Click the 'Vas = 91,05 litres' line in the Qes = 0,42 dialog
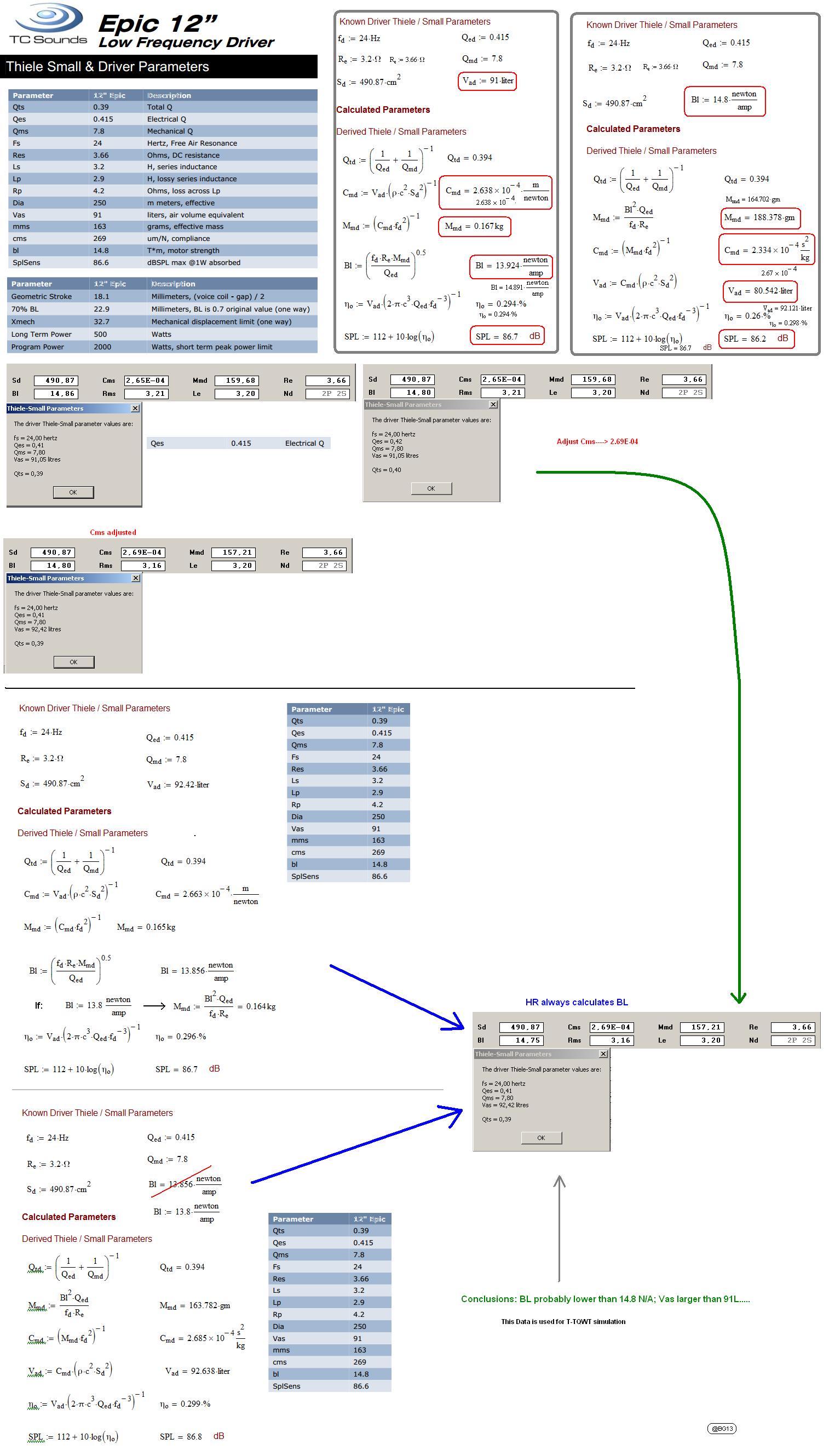829x1456 pixels. click(x=395, y=456)
